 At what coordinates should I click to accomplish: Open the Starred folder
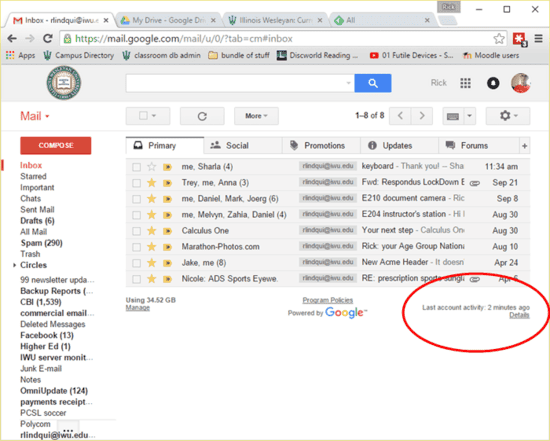(33, 176)
